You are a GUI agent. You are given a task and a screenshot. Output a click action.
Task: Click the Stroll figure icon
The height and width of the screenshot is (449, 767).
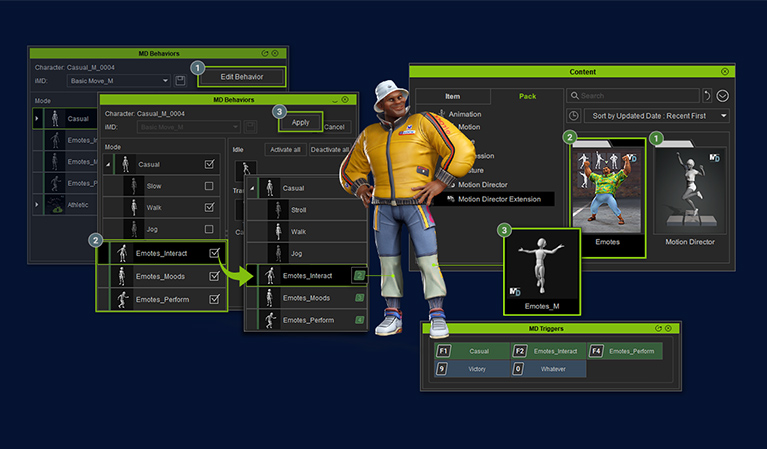(278, 210)
